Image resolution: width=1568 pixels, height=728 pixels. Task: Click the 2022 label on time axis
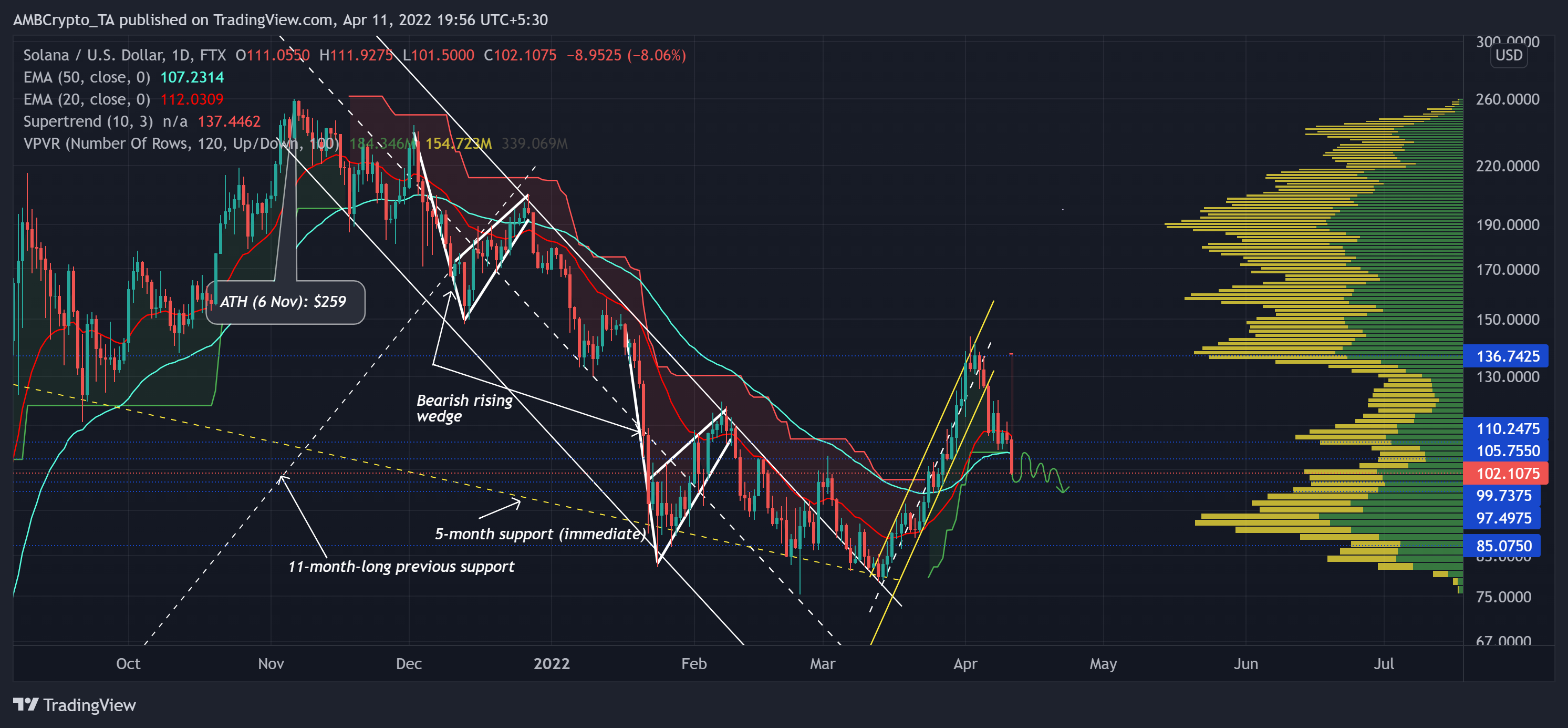point(552,663)
